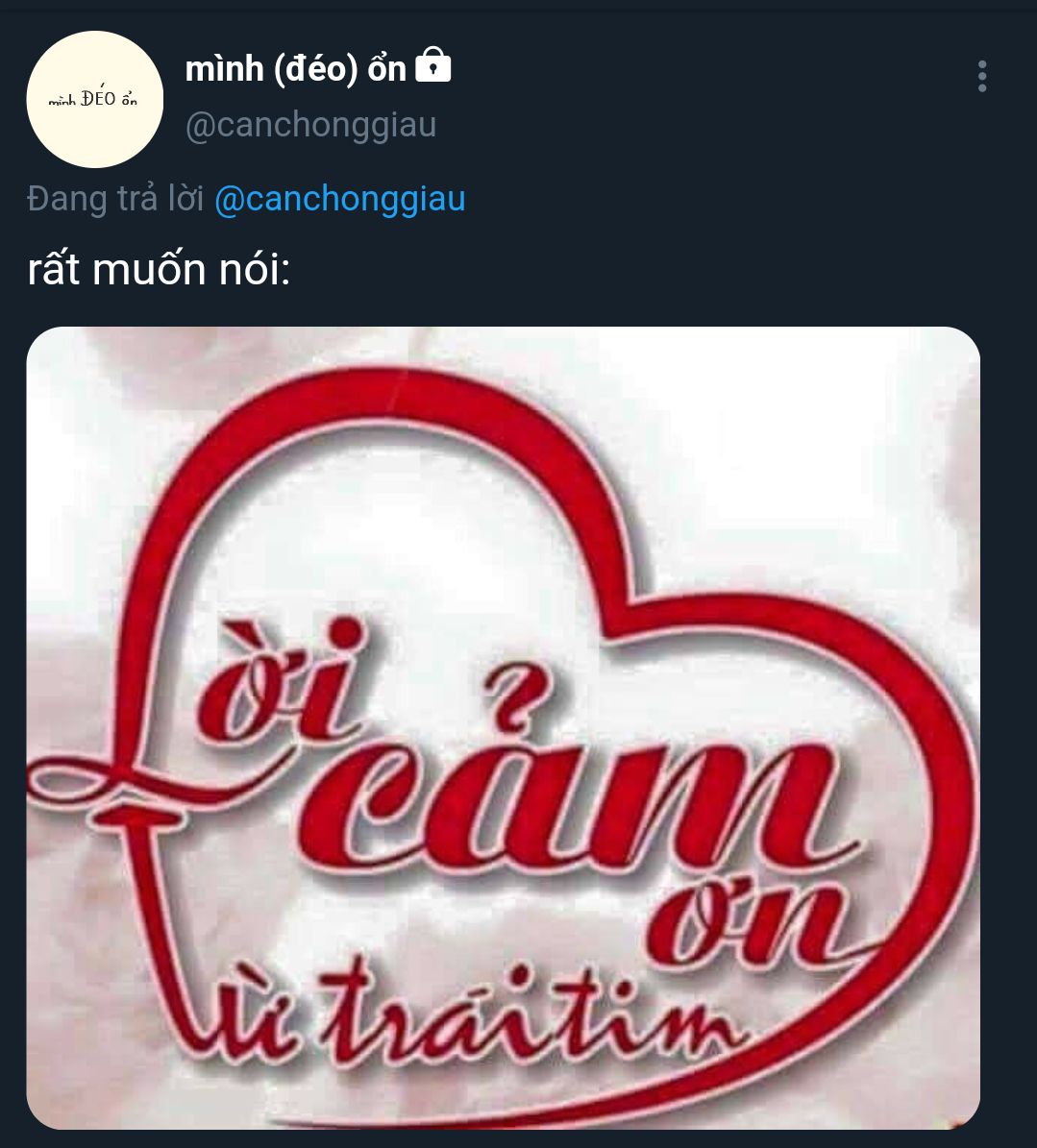The width and height of the screenshot is (1037, 1148).
Task: Open the three-dot more options menu
Action: (x=981, y=76)
